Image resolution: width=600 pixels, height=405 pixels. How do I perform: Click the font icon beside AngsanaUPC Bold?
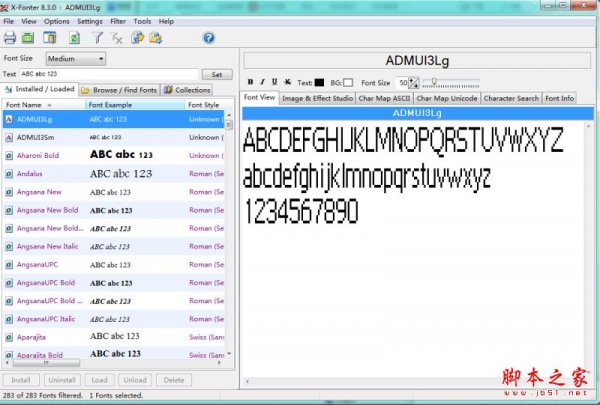[9, 283]
